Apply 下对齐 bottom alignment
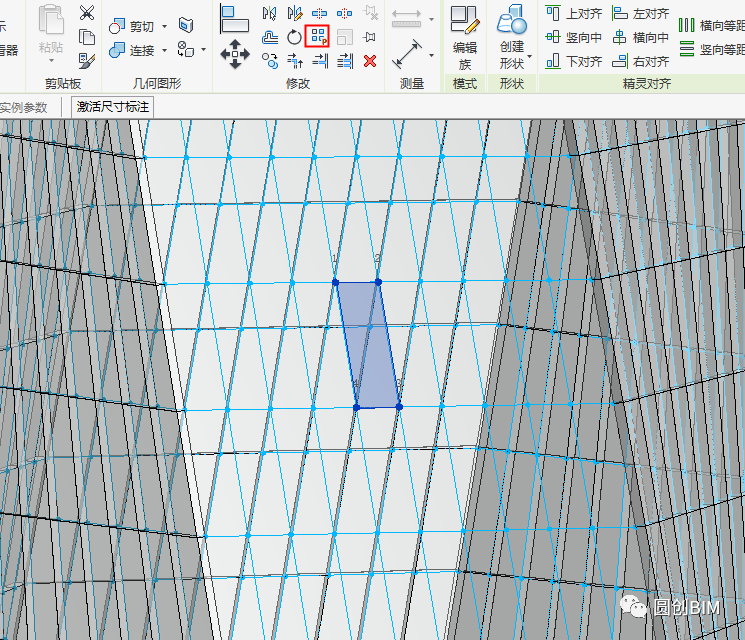 tap(573, 61)
